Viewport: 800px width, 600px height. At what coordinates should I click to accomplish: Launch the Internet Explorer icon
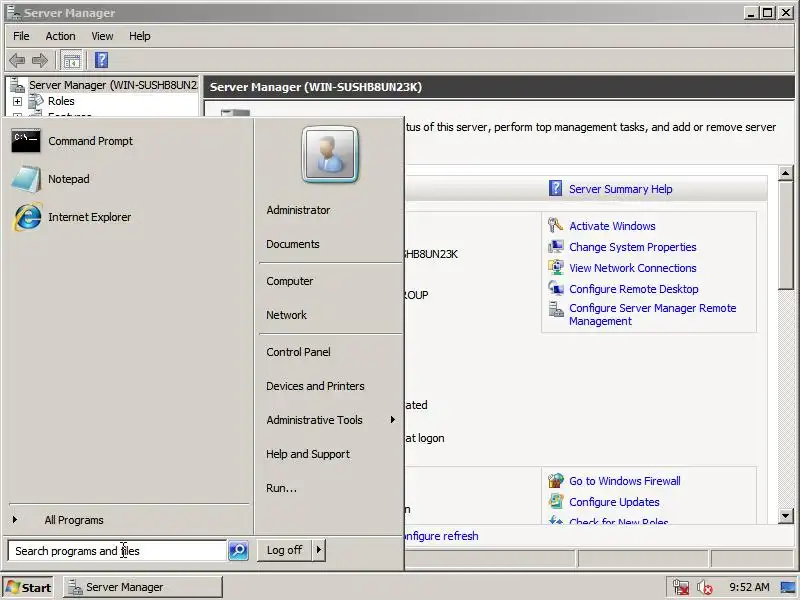pos(27,217)
